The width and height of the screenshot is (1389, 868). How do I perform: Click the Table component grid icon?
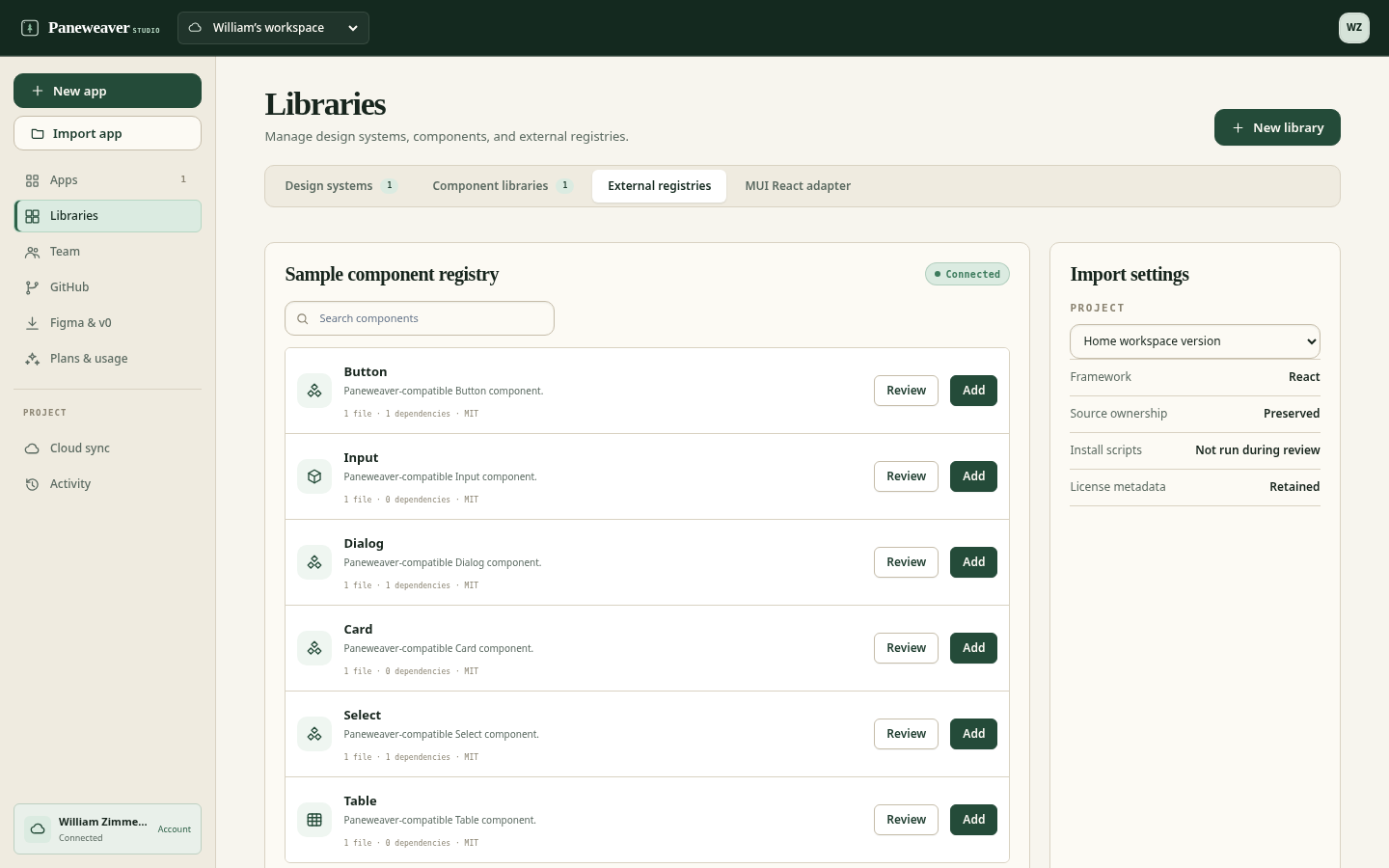pos(314,820)
